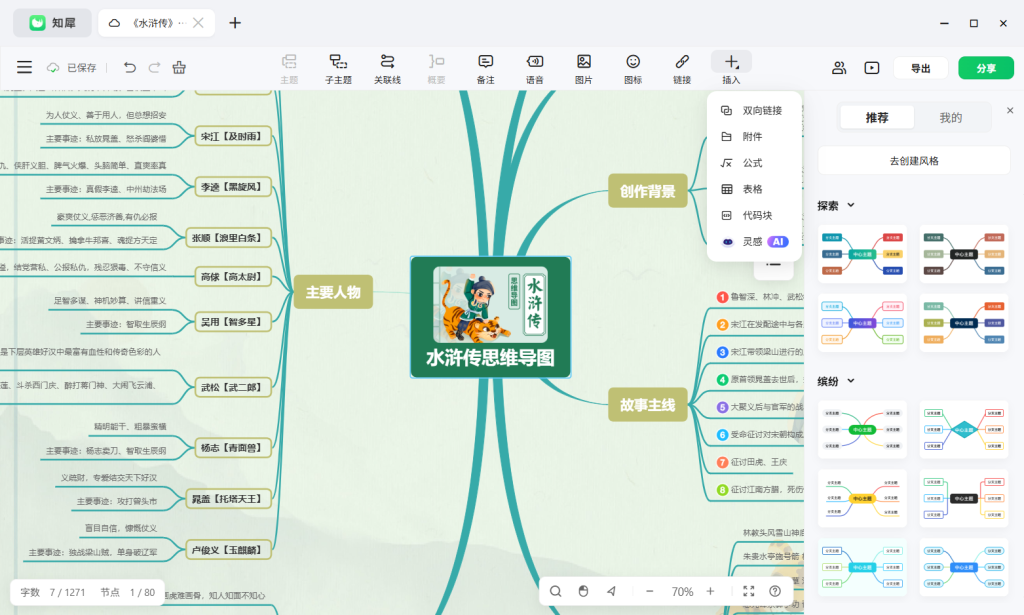Zoom out with the minus button
1024x615 pixels.
650,591
